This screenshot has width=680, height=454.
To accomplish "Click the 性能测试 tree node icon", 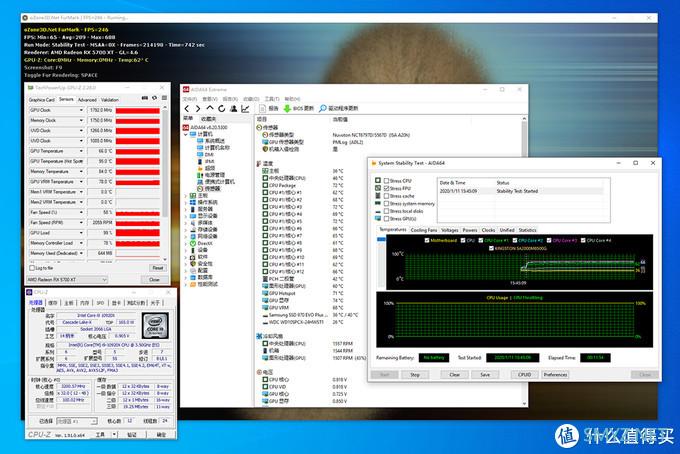I will pyautogui.click(x=193, y=284).
